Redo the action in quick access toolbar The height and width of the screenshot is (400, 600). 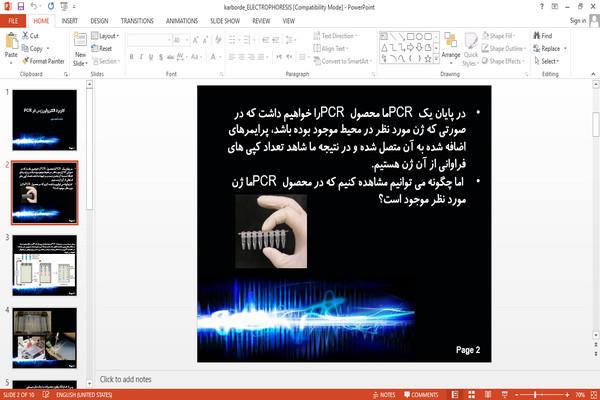(51, 6)
